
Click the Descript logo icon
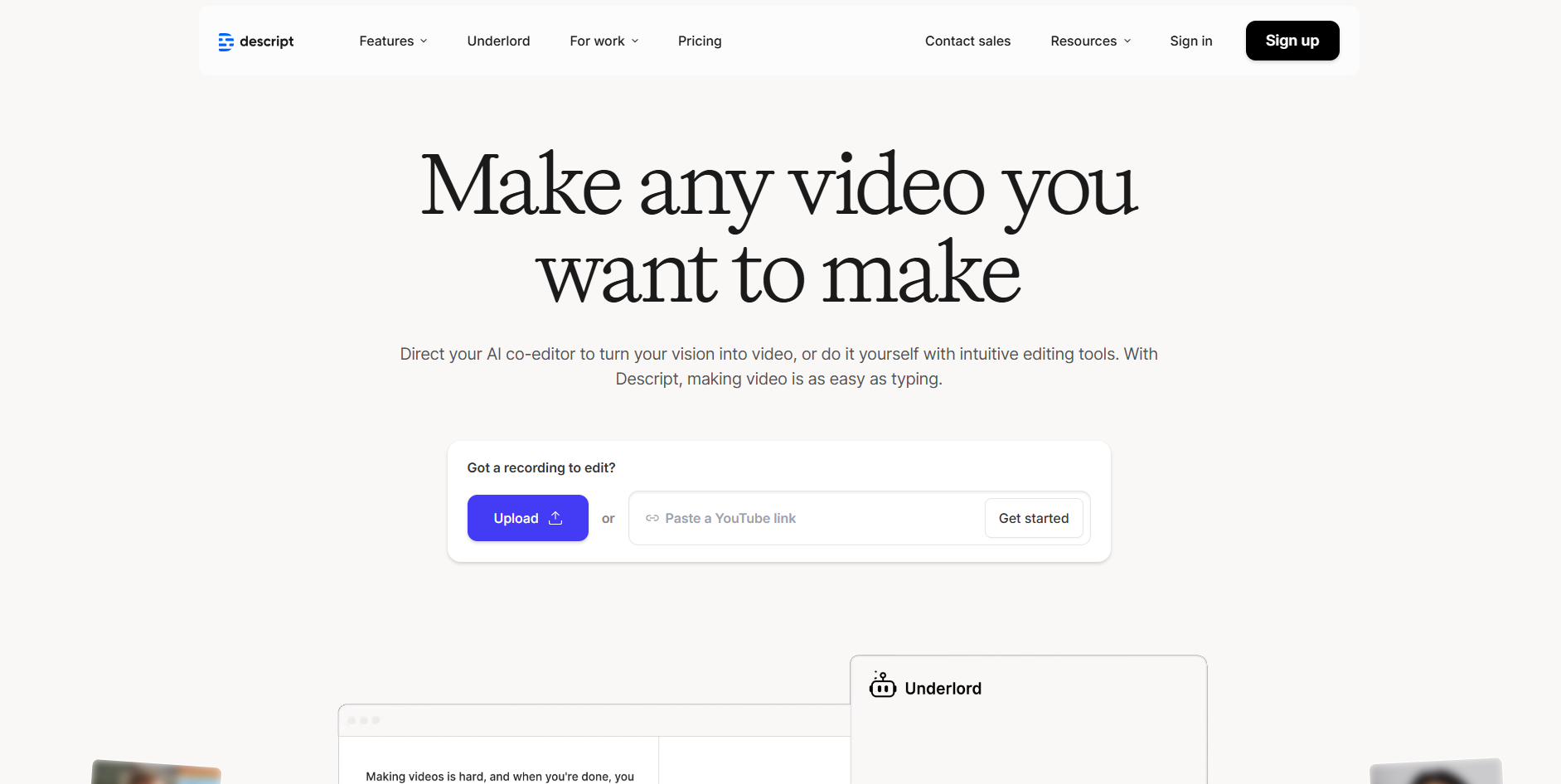[x=225, y=41]
